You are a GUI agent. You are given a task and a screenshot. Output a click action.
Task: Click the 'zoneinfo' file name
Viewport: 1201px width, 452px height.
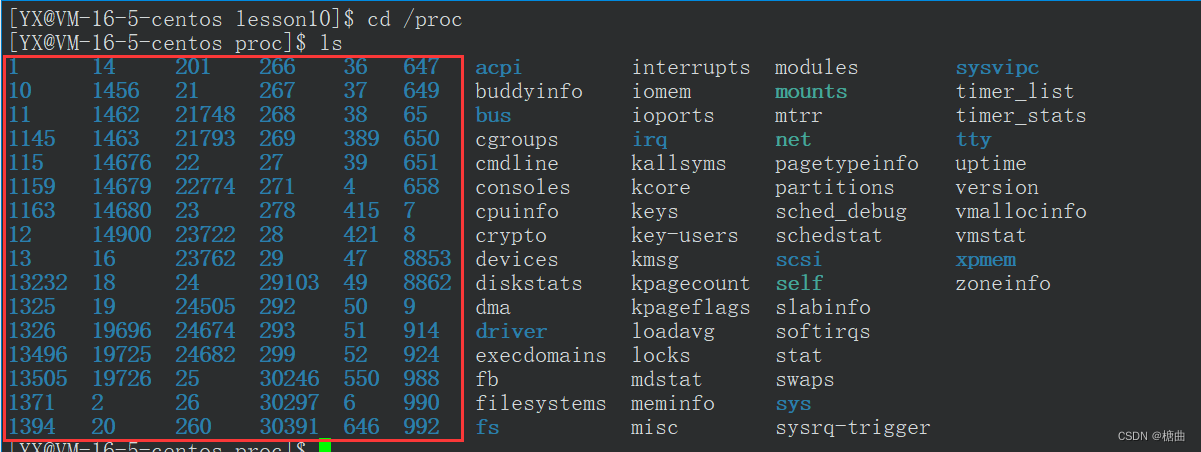pyautogui.click(x=1003, y=284)
